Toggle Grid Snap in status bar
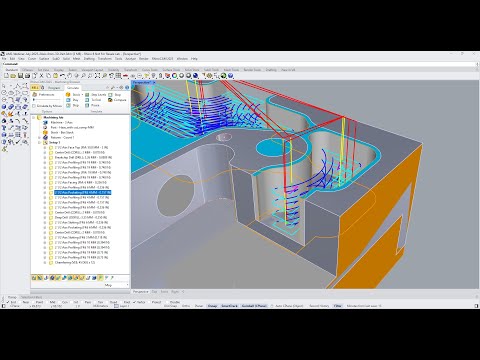This screenshot has width=480, height=360. tap(170, 306)
